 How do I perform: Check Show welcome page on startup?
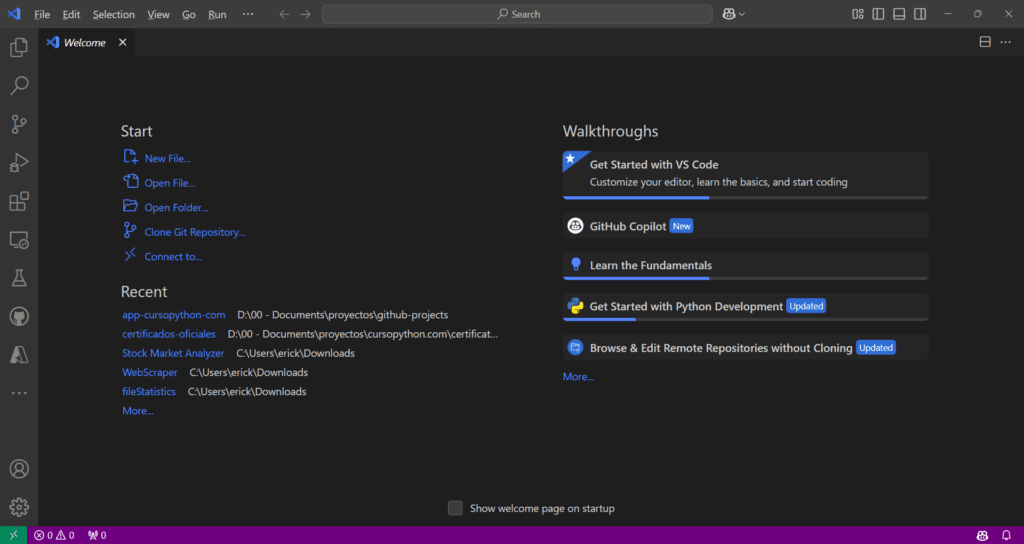(x=455, y=508)
